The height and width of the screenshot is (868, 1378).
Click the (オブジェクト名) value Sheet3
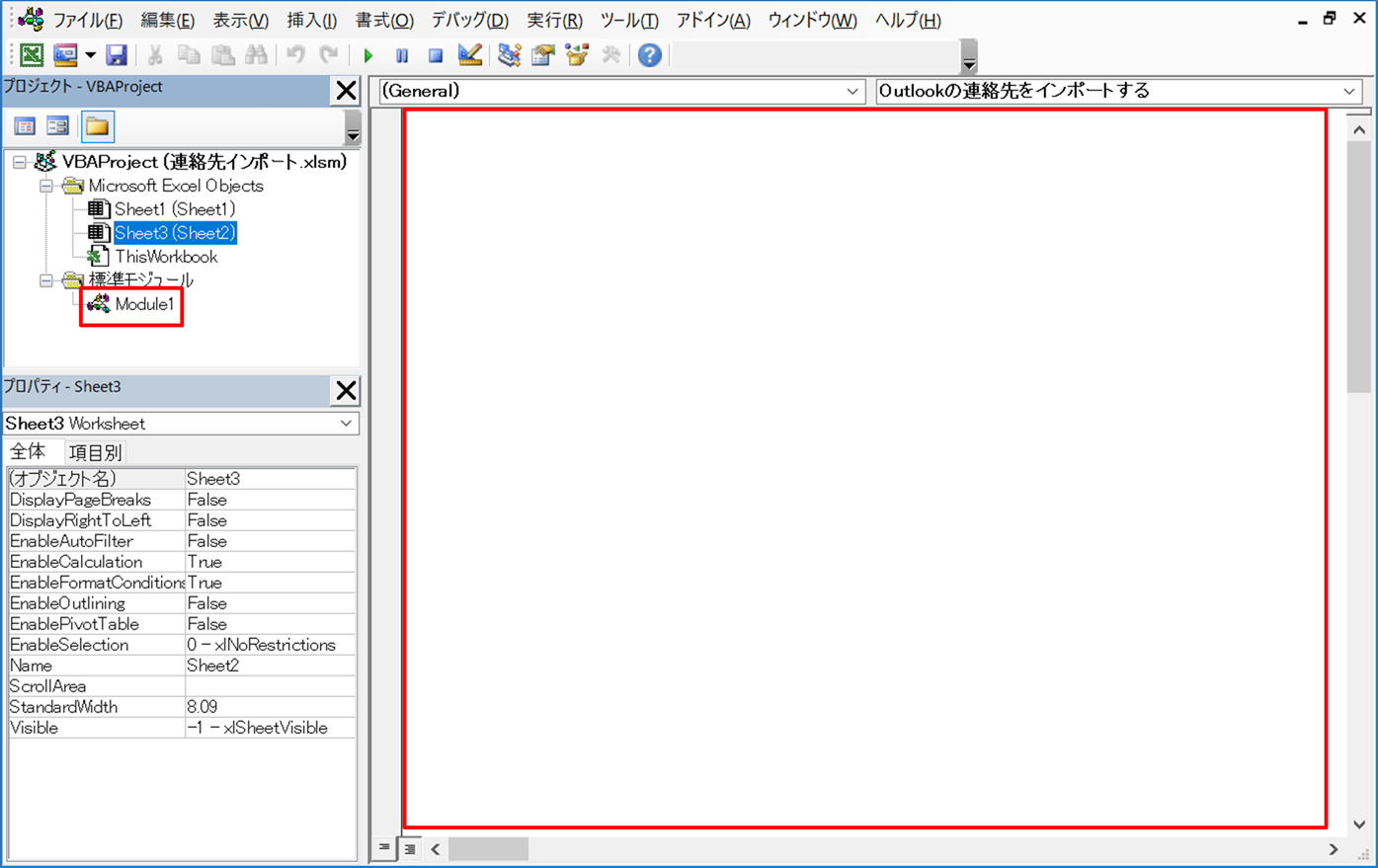[270, 479]
